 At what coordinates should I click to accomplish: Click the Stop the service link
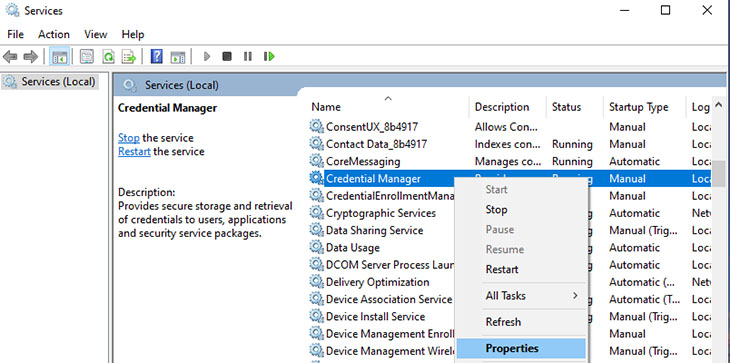[x=128, y=138]
